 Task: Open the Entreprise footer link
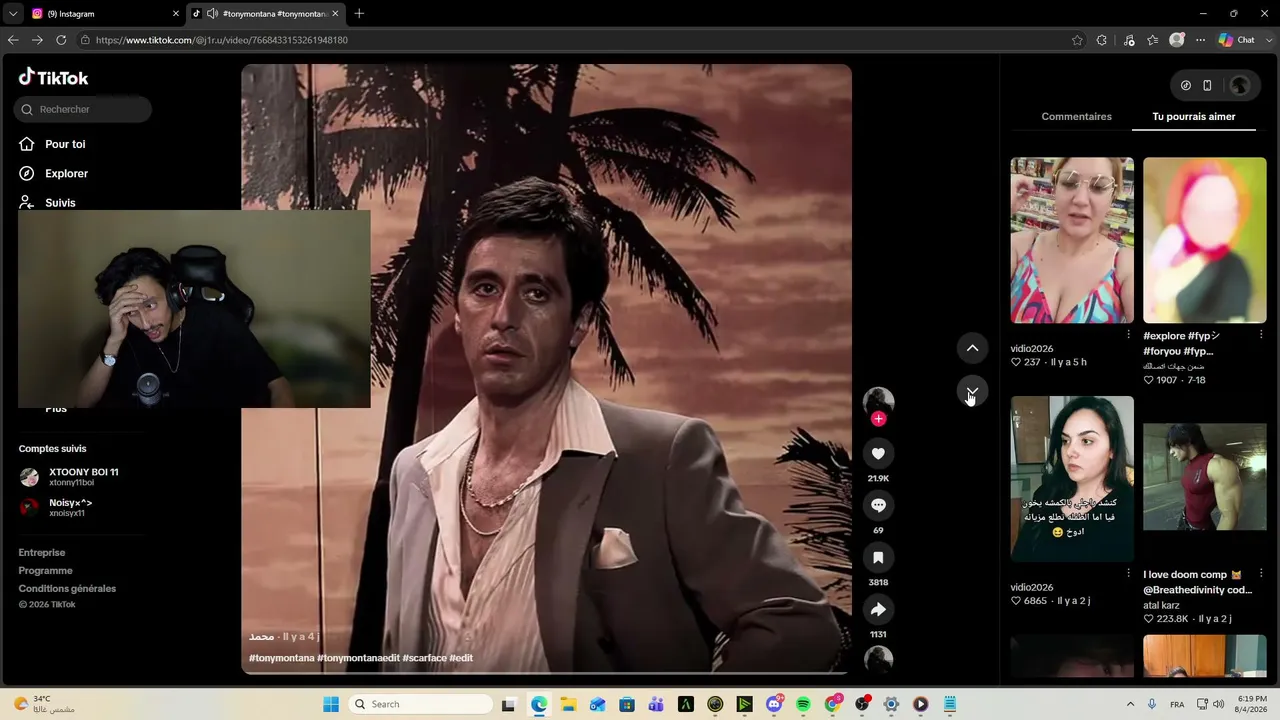[42, 553]
